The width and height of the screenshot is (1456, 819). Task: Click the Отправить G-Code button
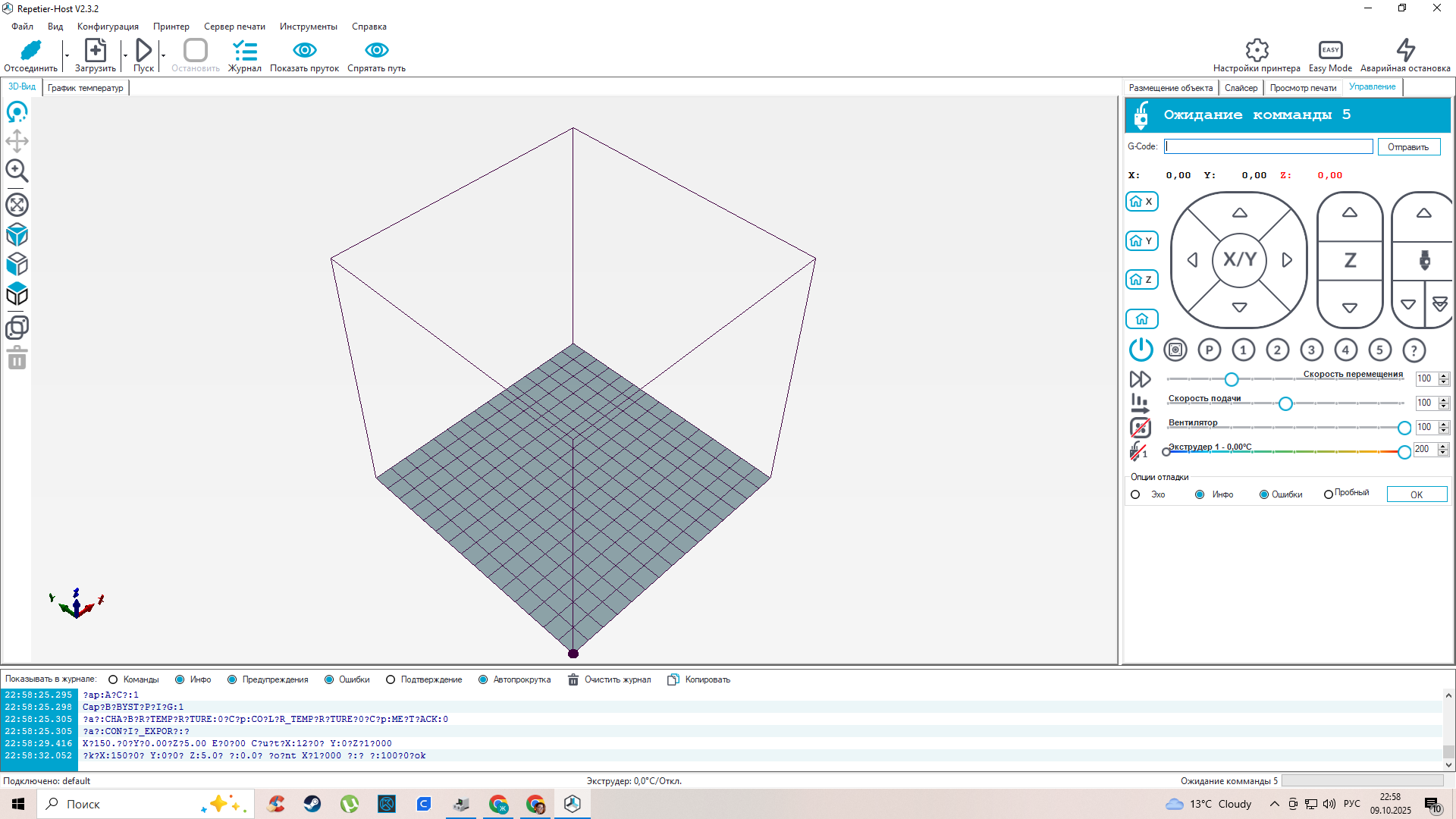click(x=1408, y=147)
